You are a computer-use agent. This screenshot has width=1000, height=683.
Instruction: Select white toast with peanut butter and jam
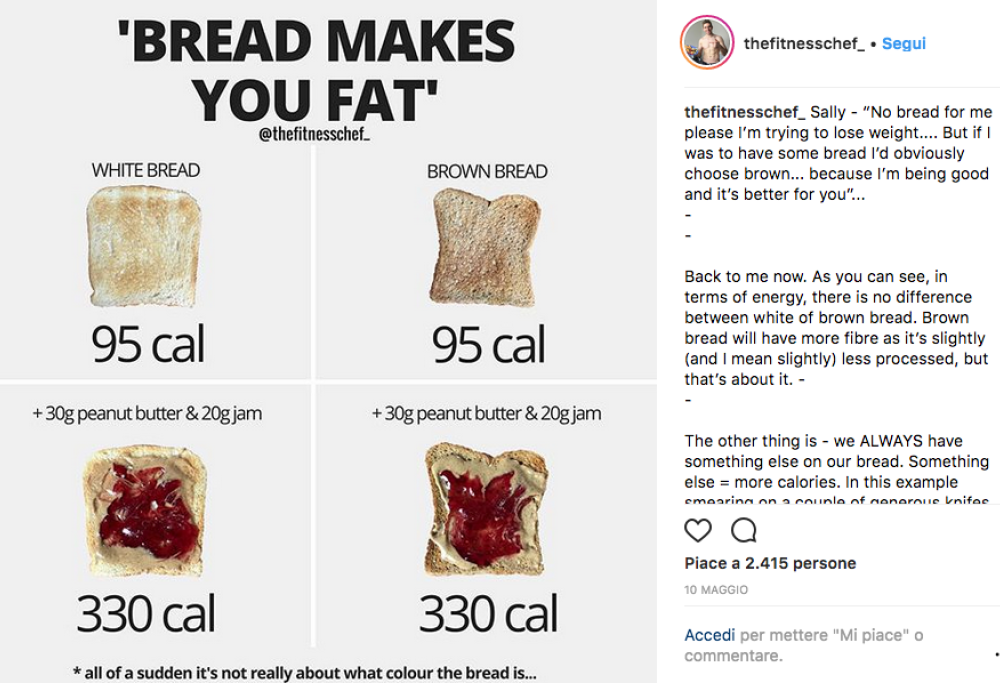pos(146,512)
